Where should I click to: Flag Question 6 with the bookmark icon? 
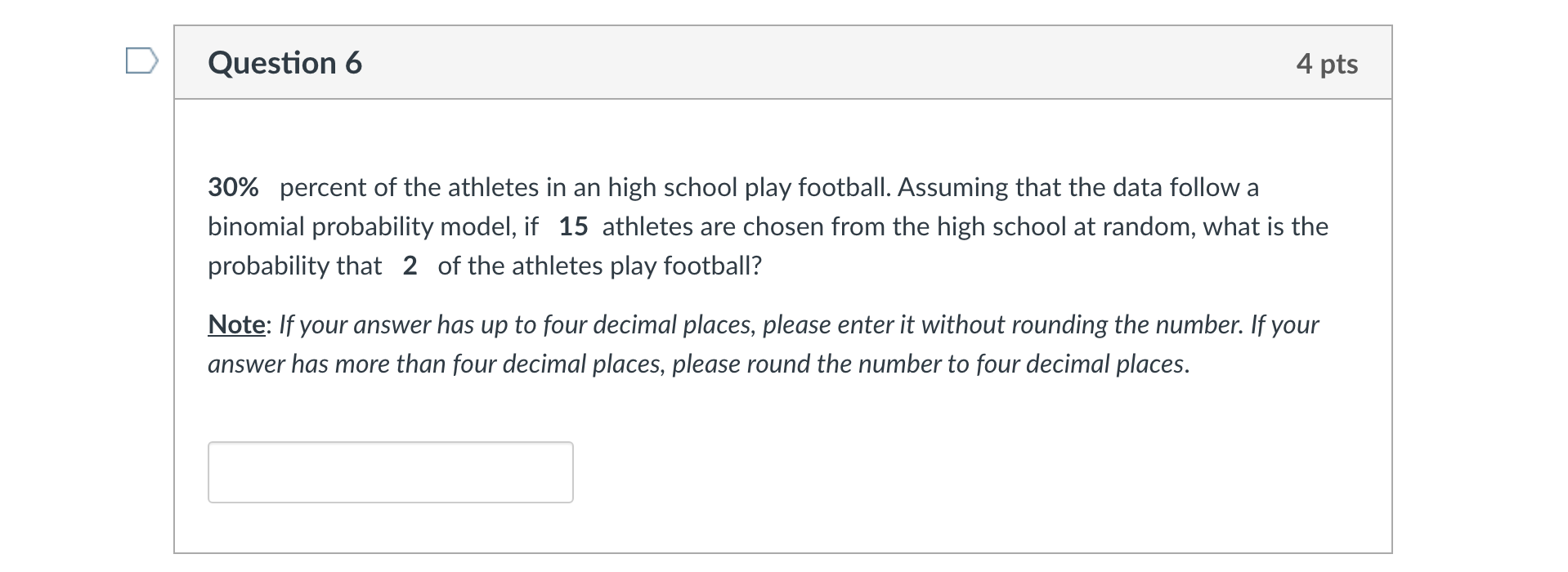[x=141, y=61]
